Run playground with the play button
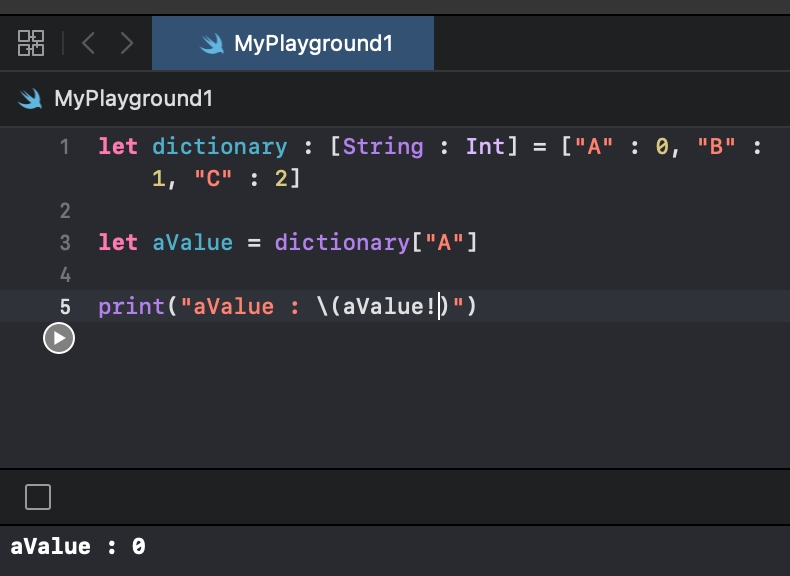790x576 pixels. point(59,338)
